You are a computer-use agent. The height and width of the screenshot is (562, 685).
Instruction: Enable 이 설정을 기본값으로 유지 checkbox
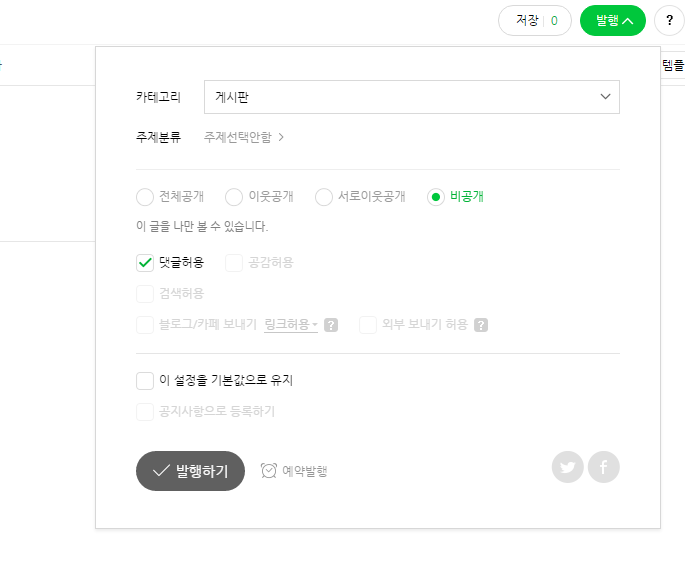pos(145,381)
